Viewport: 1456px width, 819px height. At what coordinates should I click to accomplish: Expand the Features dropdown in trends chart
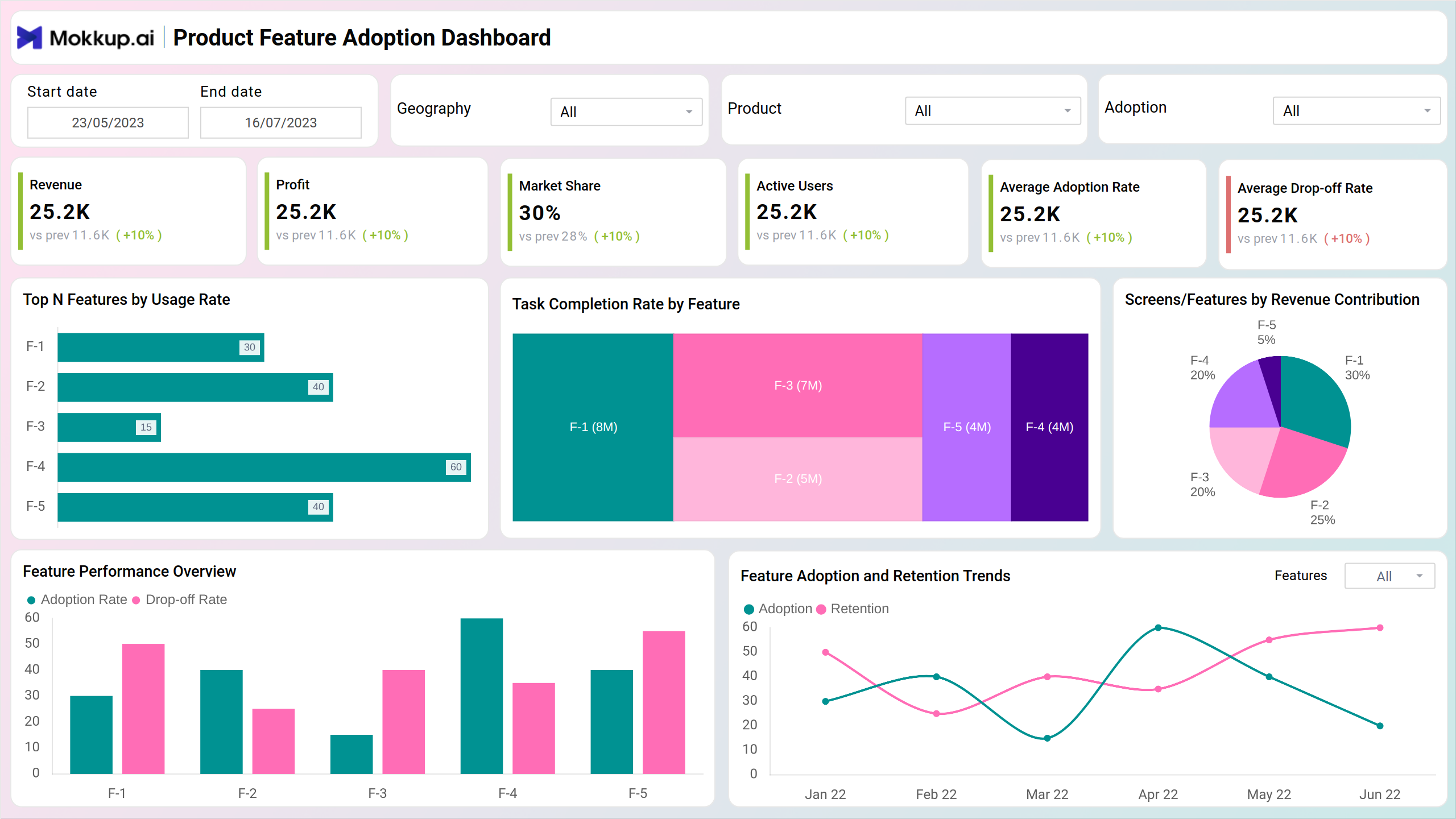coord(1389,576)
